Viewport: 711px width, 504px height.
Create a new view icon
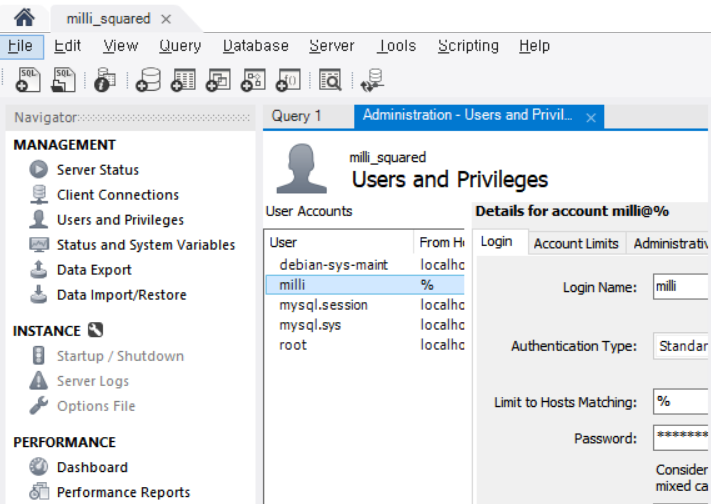pyautogui.click(x=218, y=80)
